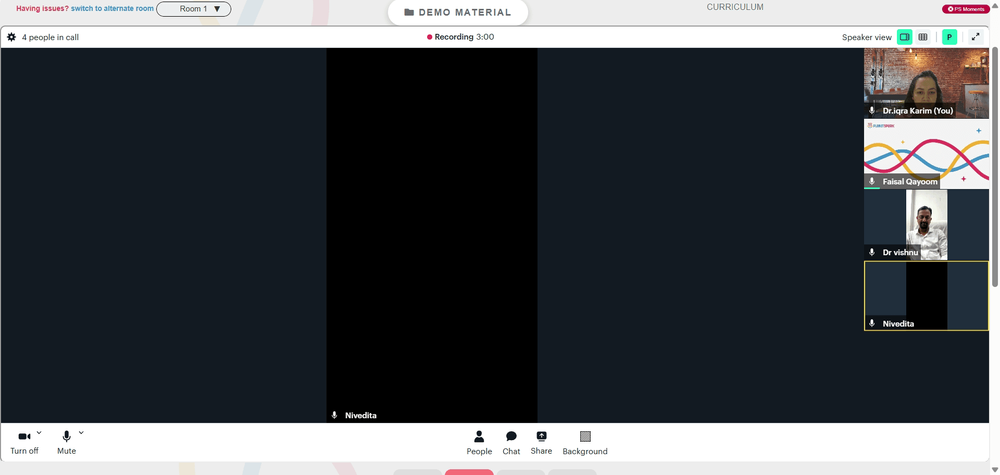
Task: Click the PS Moments button
Action: coord(966,9)
